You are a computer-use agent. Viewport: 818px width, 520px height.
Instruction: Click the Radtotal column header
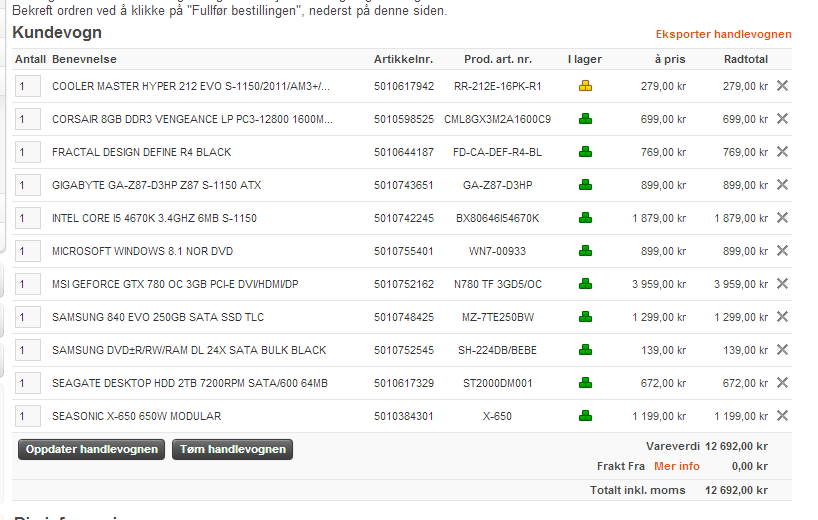(x=746, y=59)
